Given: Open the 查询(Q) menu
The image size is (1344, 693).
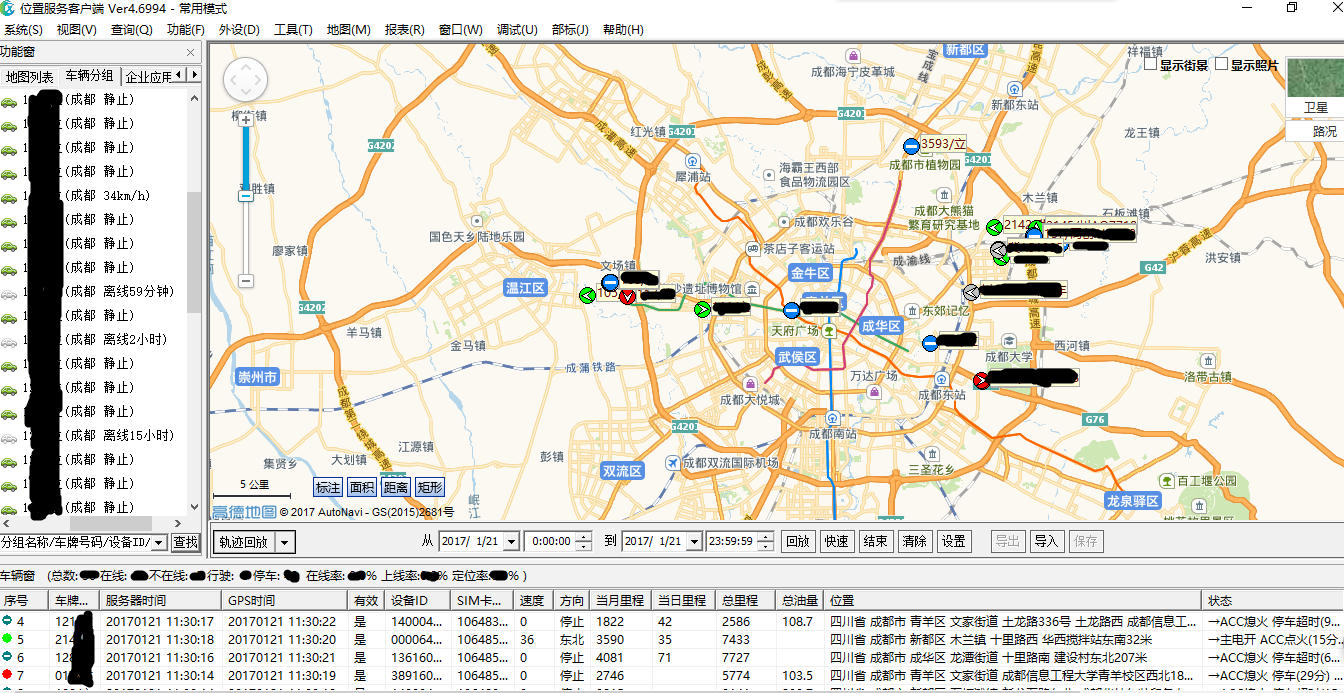Looking at the screenshot, I should [x=131, y=30].
